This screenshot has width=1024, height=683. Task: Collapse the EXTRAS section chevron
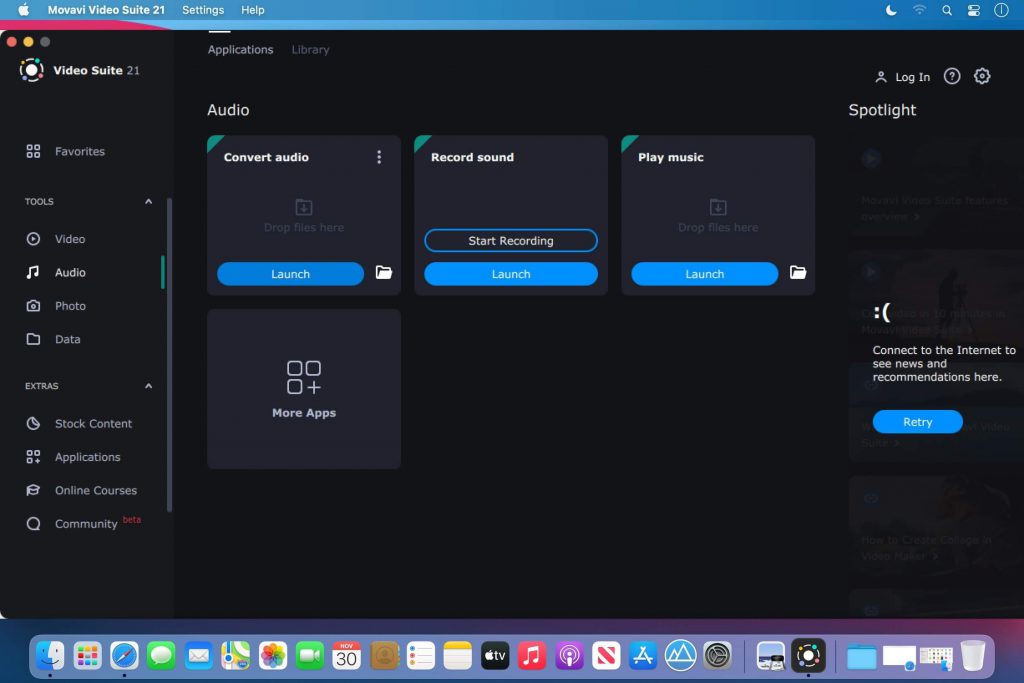tap(148, 386)
